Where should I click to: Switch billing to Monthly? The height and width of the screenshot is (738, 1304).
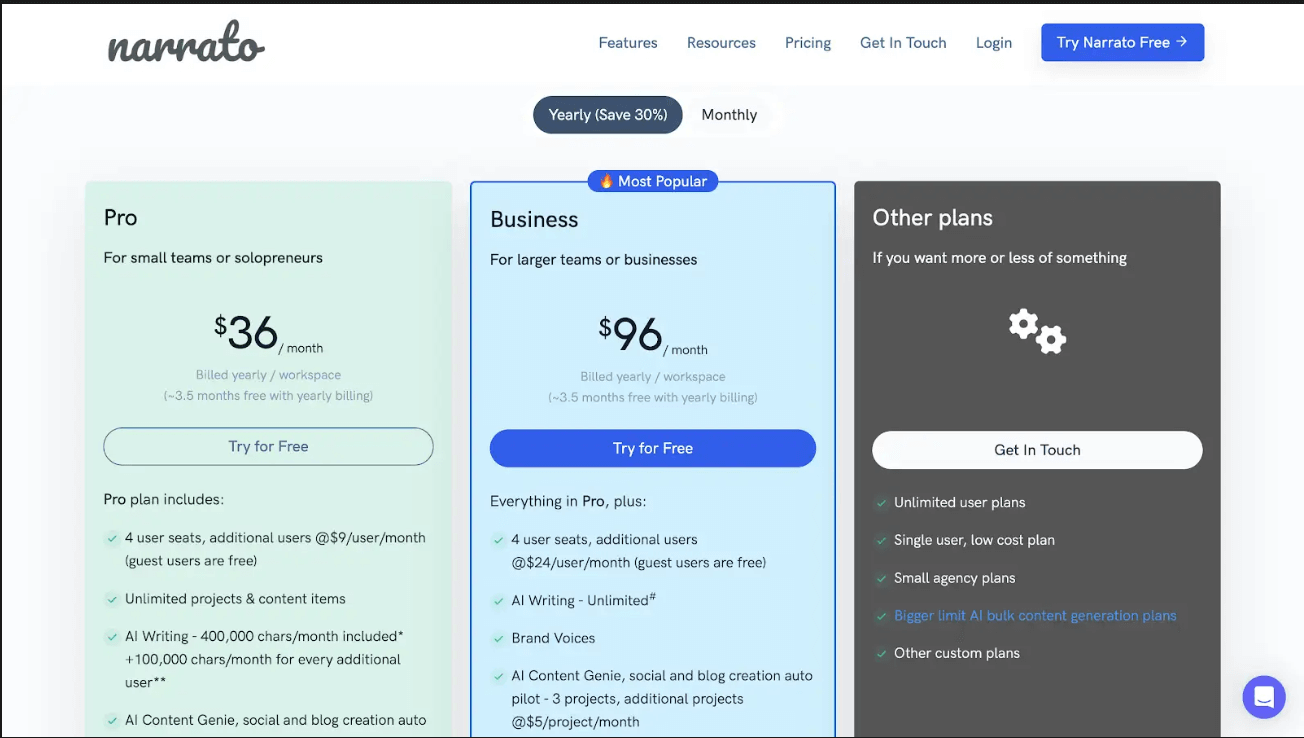(729, 115)
